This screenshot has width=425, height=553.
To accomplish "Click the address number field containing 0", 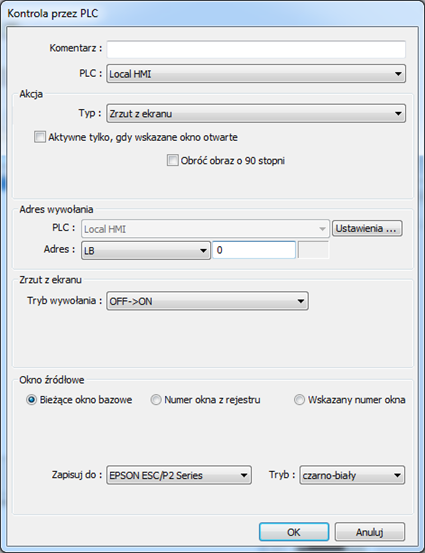I will (x=254, y=250).
